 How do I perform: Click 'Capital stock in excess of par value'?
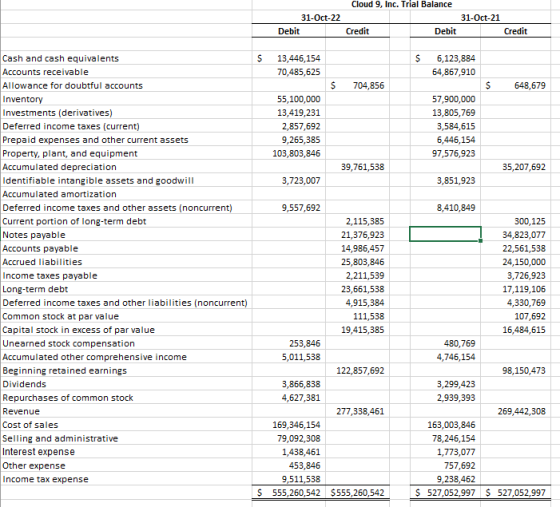click(79, 330)
